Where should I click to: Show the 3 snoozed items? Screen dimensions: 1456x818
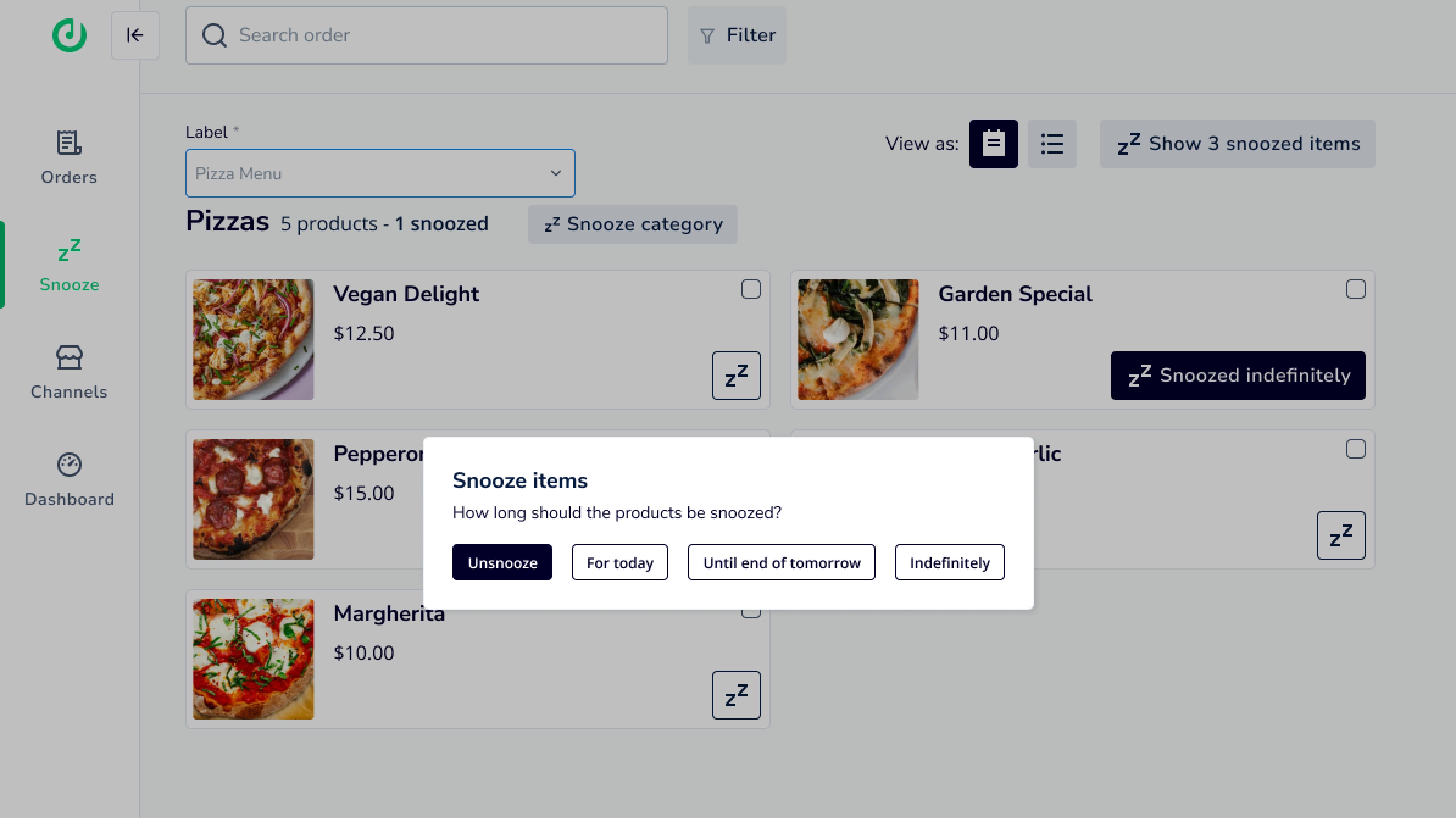point(1237,144)
